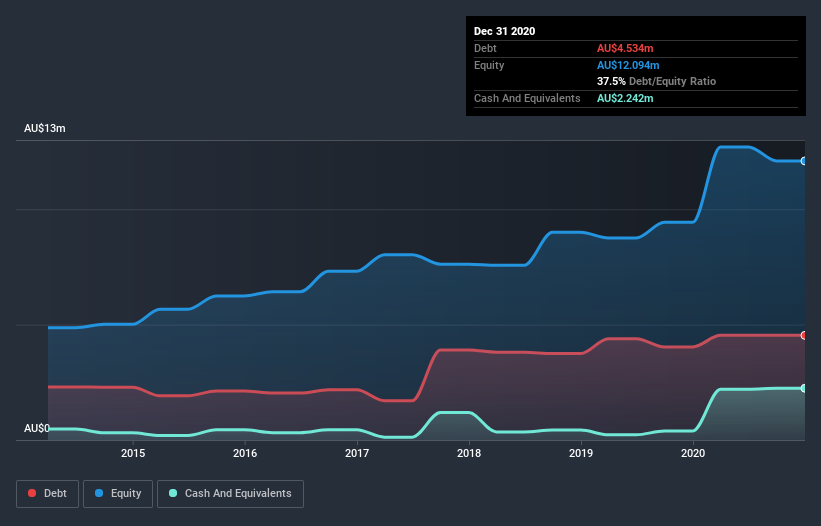Toggle the Debt series in the legend

click(x=47, y=494)
